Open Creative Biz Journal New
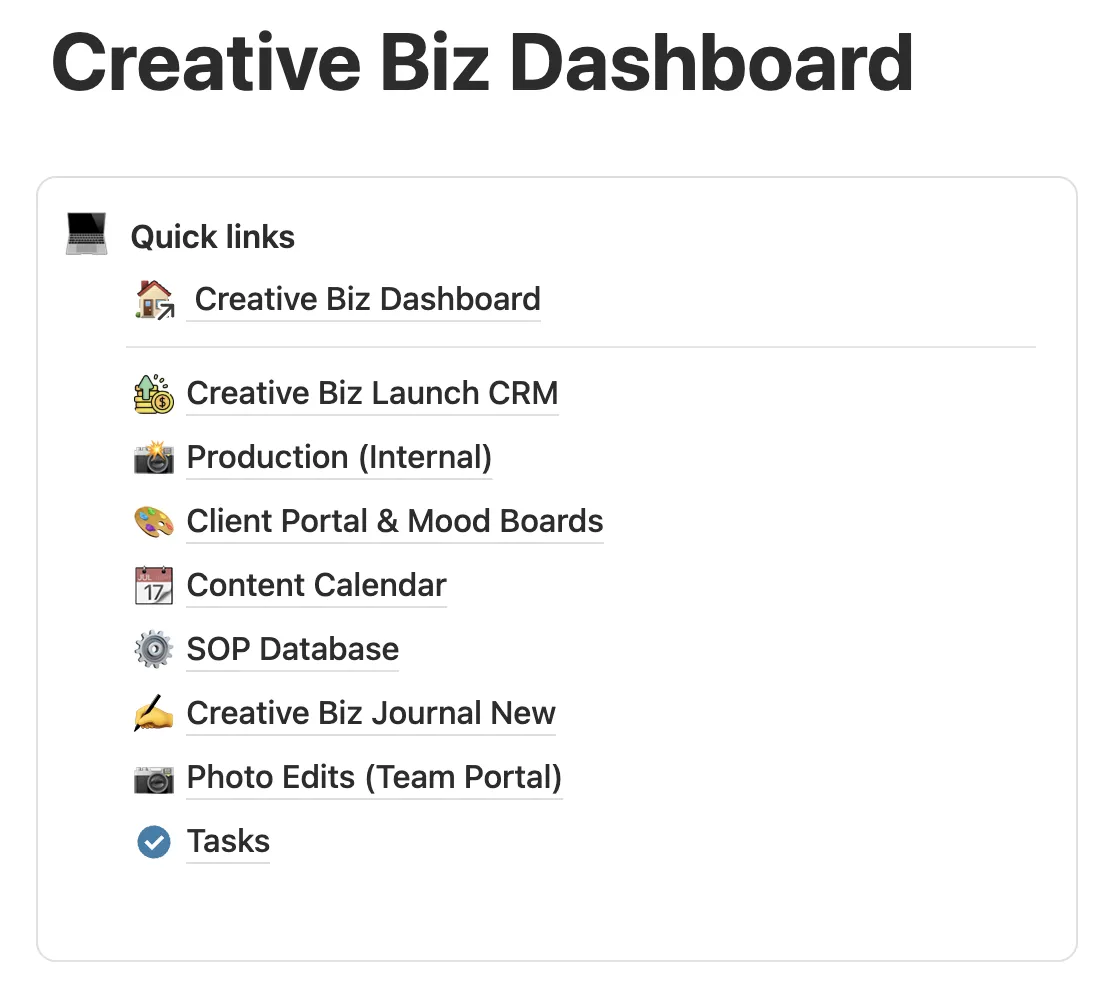 (371, 713)
